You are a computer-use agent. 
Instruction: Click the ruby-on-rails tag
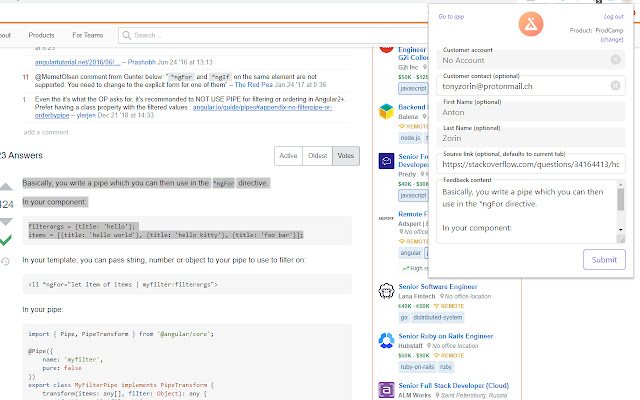[417, 367]
